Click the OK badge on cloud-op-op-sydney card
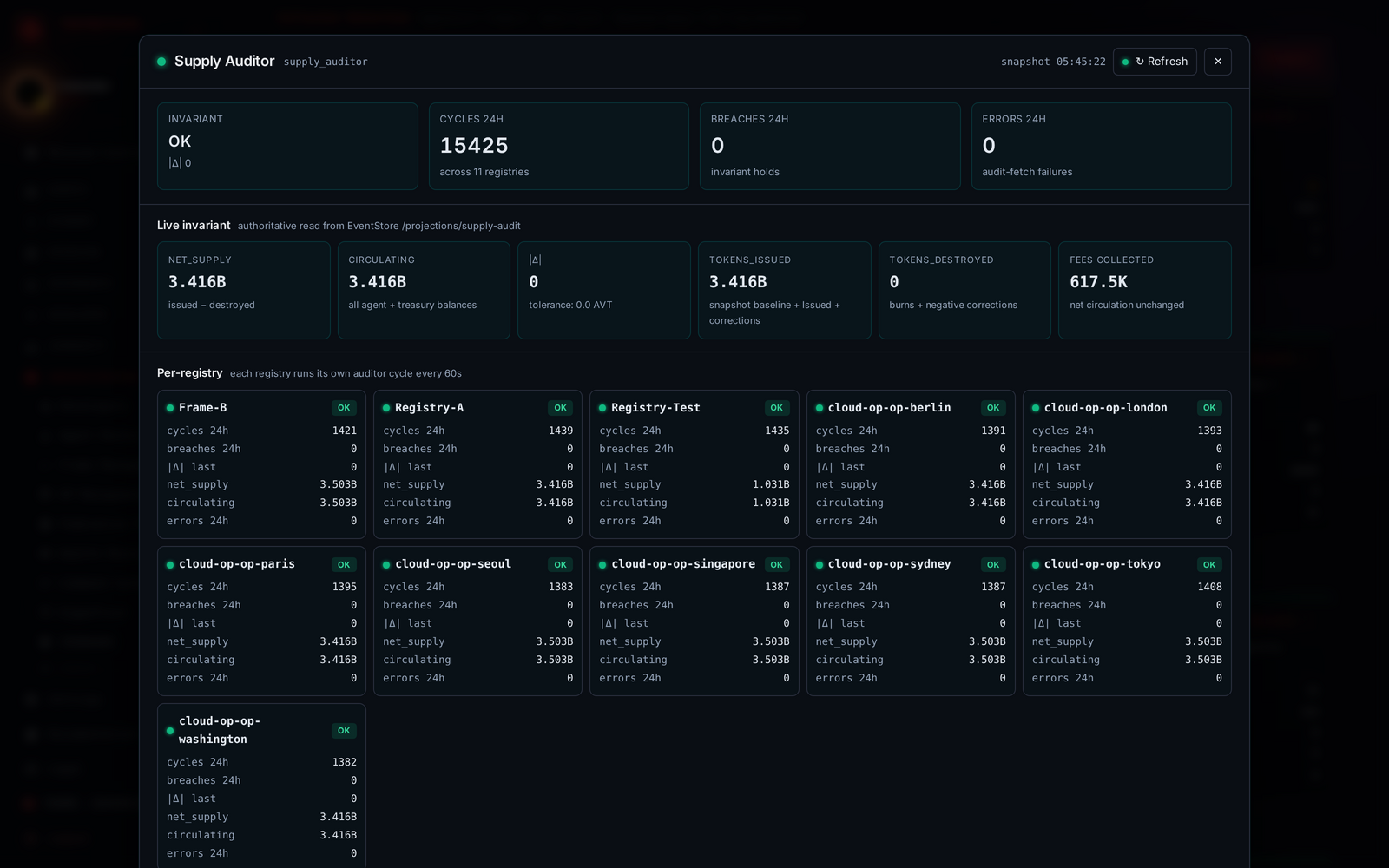This screenshot has height=868, width=1389. [x=993, y=565]
